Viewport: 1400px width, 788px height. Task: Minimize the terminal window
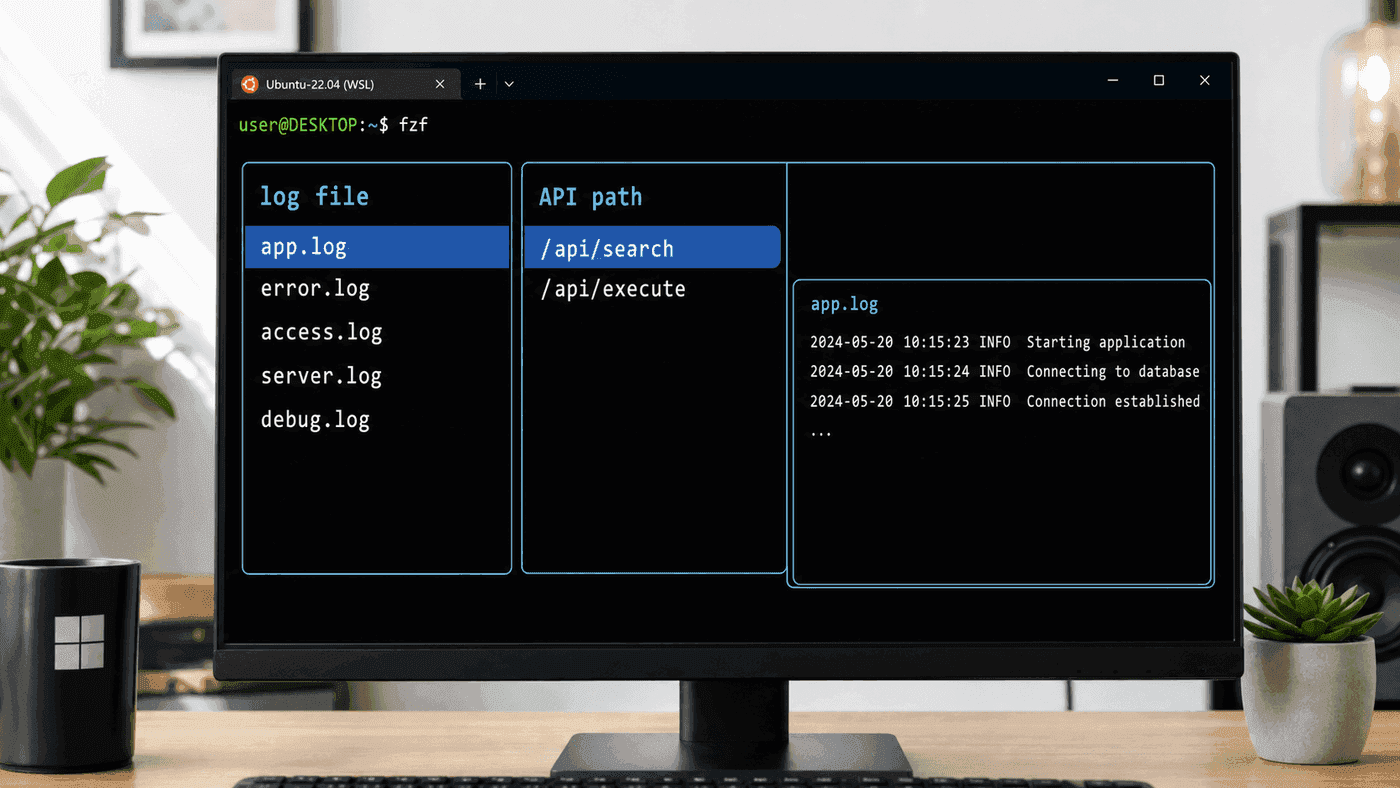[1113, 80]
